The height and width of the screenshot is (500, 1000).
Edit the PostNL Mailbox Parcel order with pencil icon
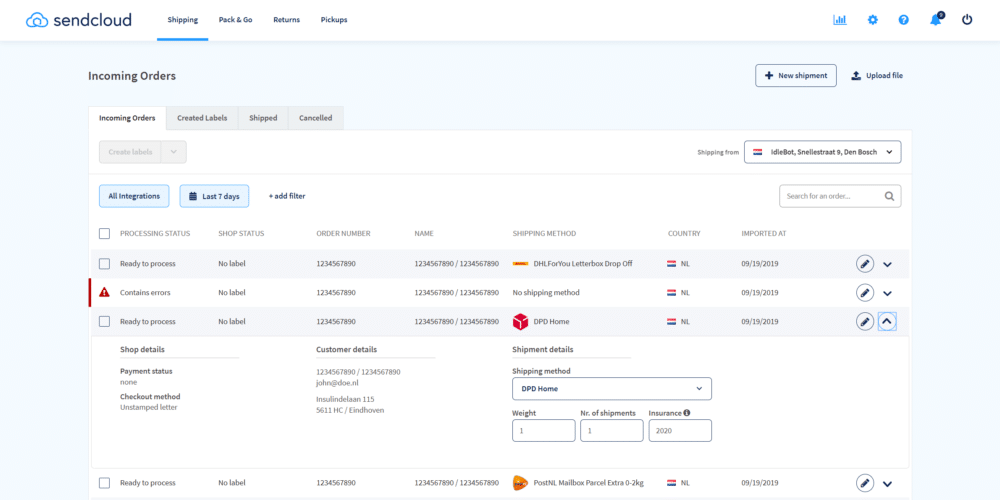point(865,483)
